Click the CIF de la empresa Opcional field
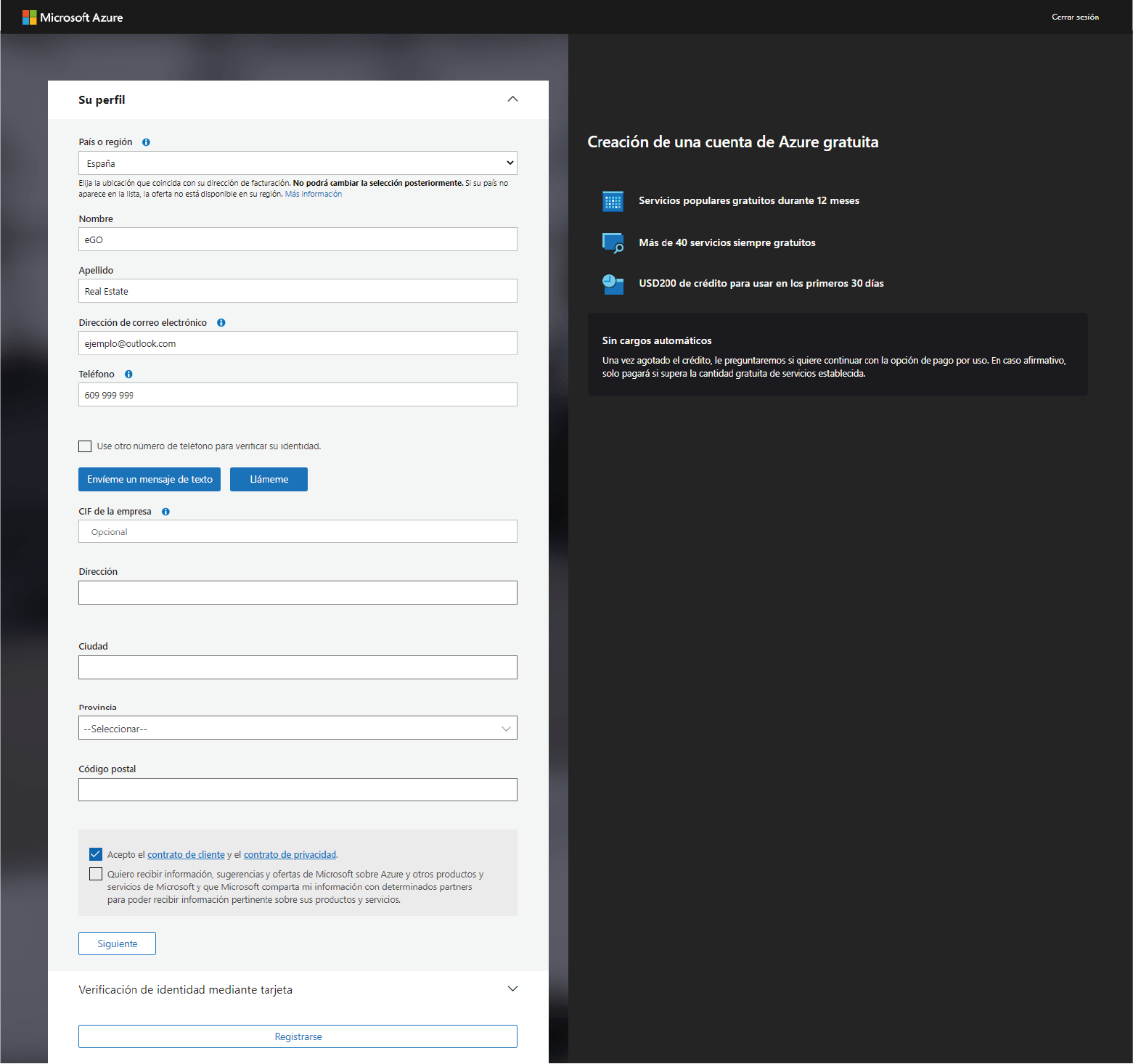Image resolution: width=1133 pixels, height=1064 pixels. point(298,531)
